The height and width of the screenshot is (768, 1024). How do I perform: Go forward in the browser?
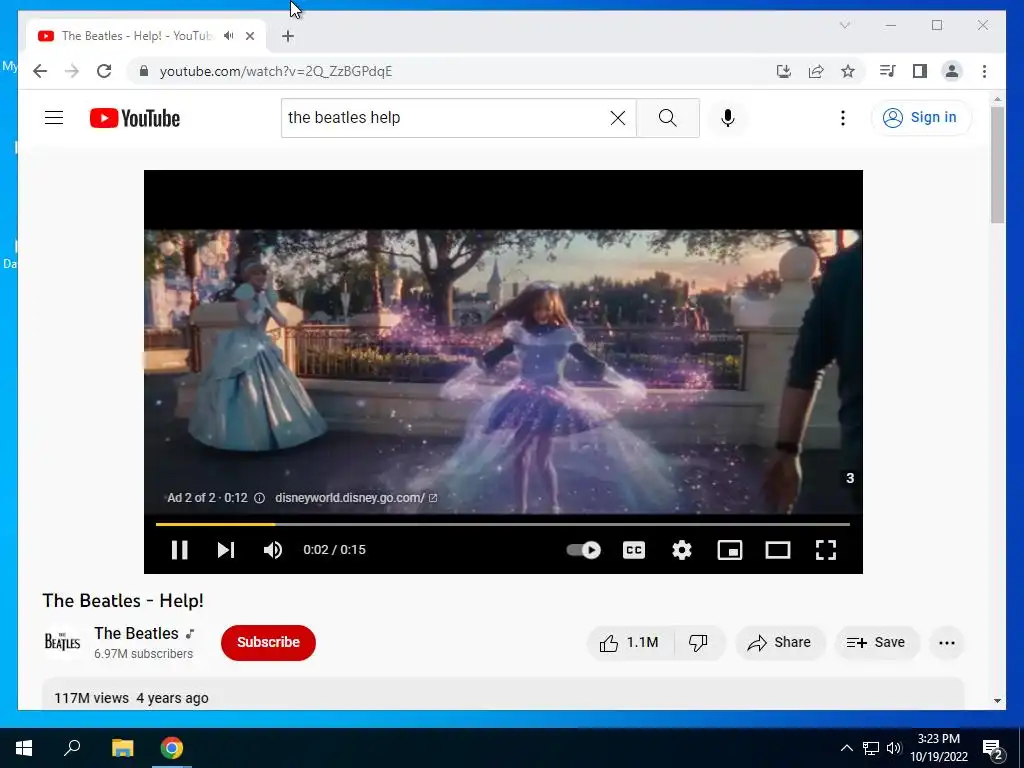pyautogui.click(x=72, y=71)
